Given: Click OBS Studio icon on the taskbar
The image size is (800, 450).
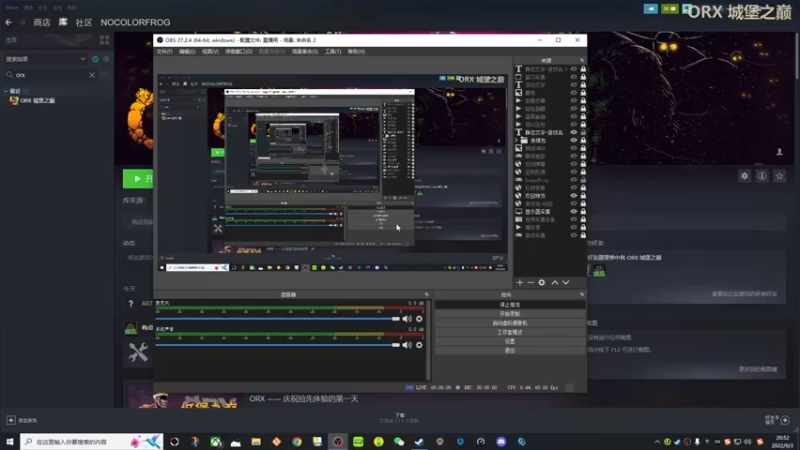Looking at the screenshot, I should click(x=338, y=442).
